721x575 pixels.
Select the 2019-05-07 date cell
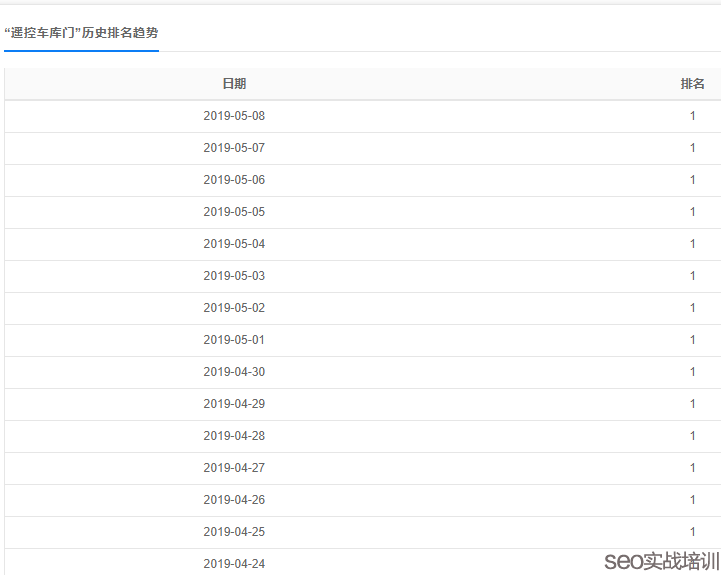(x=234, y=148)
